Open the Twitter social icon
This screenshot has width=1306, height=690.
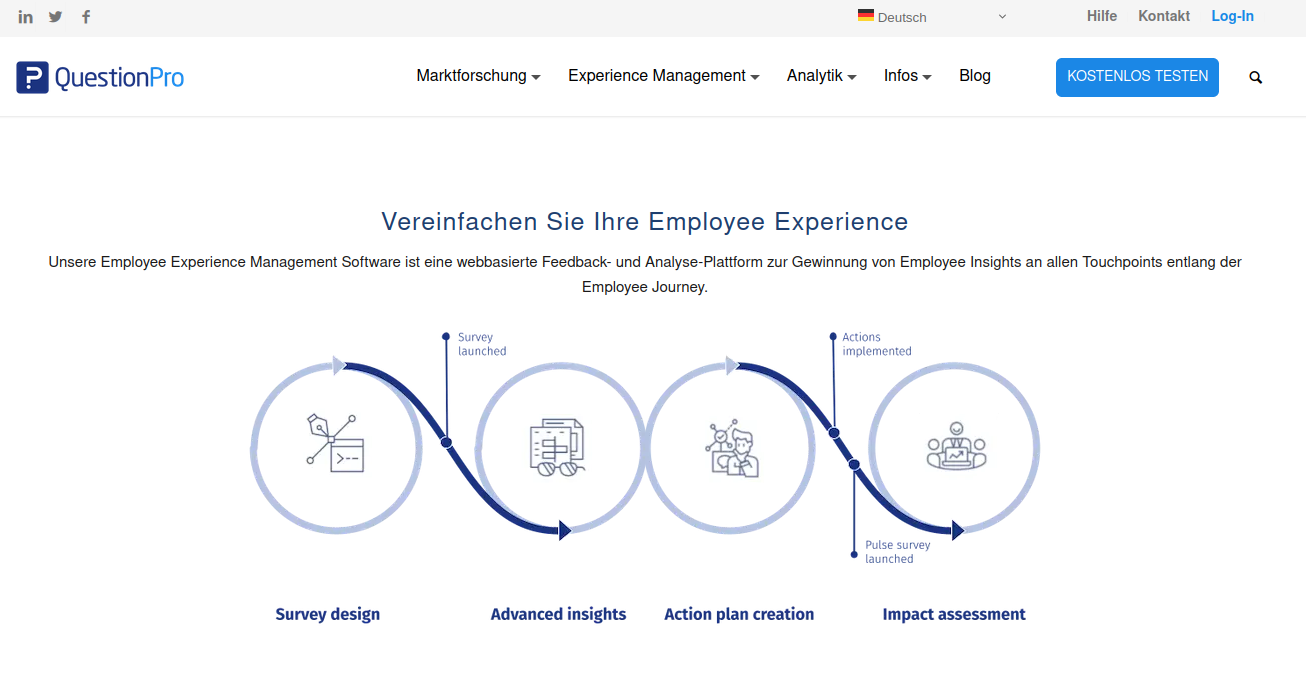coord(56,17)
